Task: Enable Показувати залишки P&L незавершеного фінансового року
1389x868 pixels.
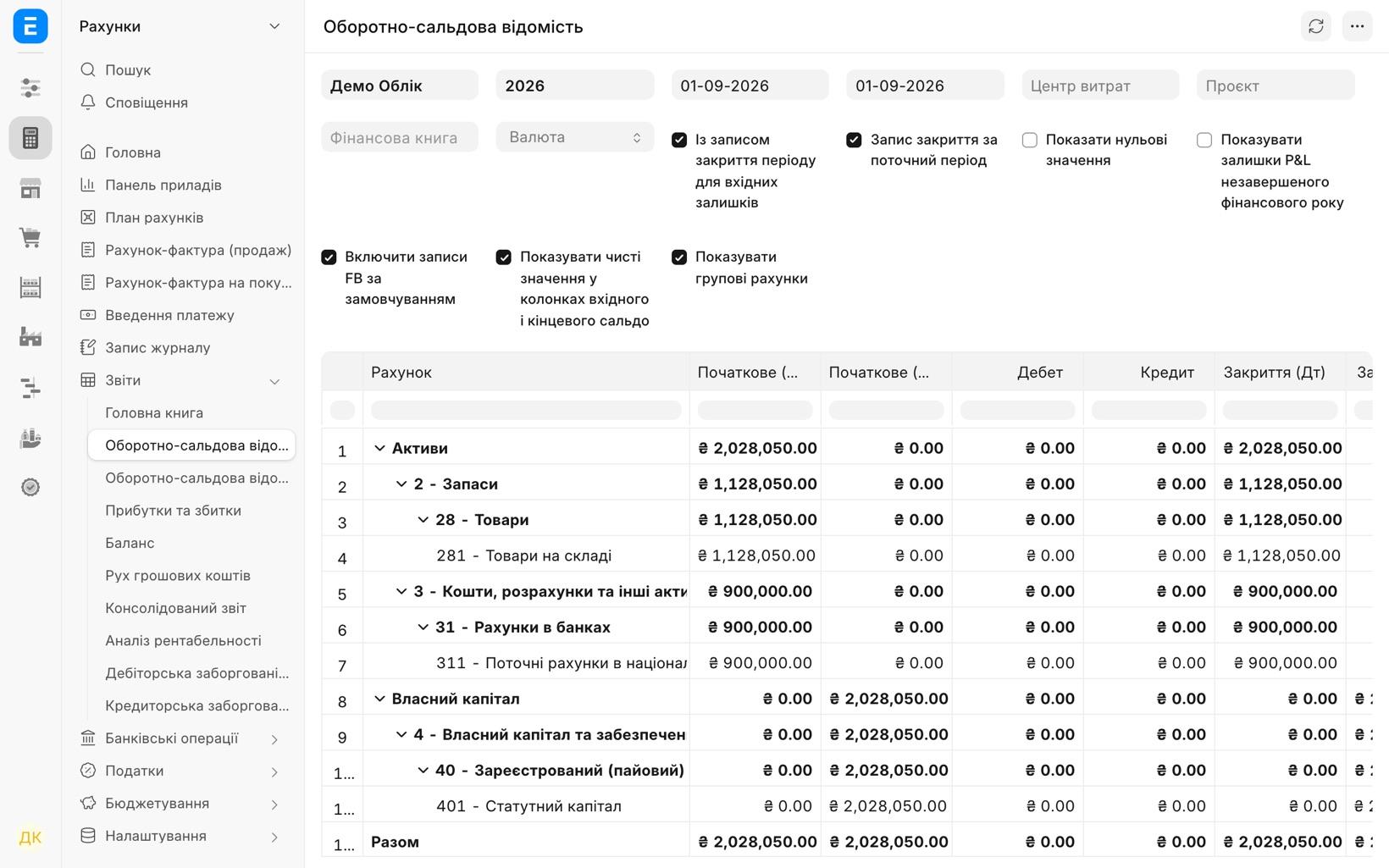Action: click(1204, 140)
